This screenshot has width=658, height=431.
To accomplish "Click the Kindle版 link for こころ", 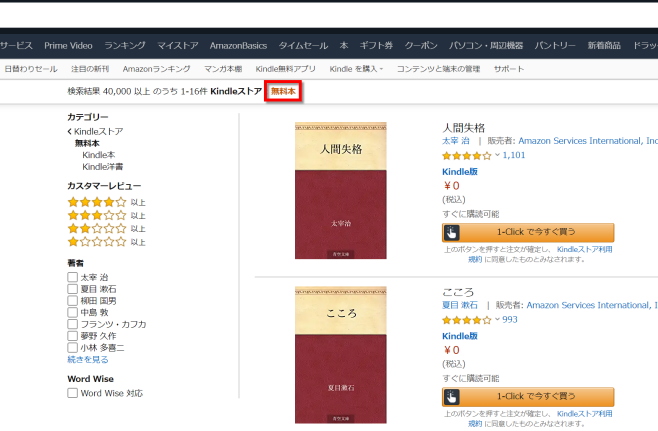I will pos(460,336).
